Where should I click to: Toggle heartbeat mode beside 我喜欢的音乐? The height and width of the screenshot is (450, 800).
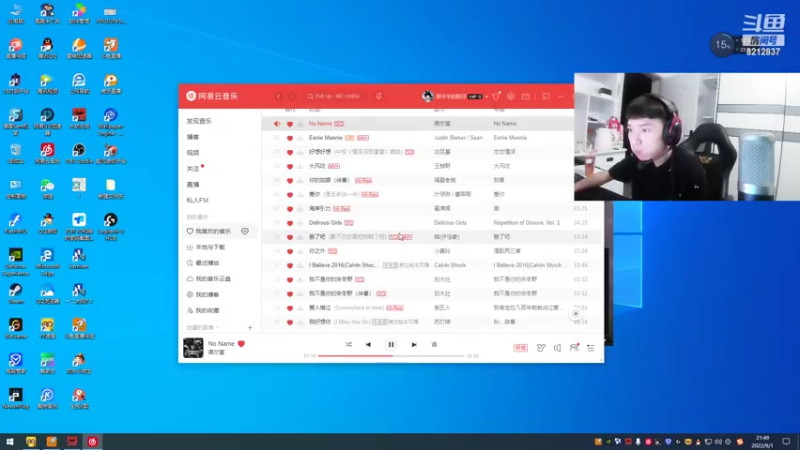pos(245,231)
